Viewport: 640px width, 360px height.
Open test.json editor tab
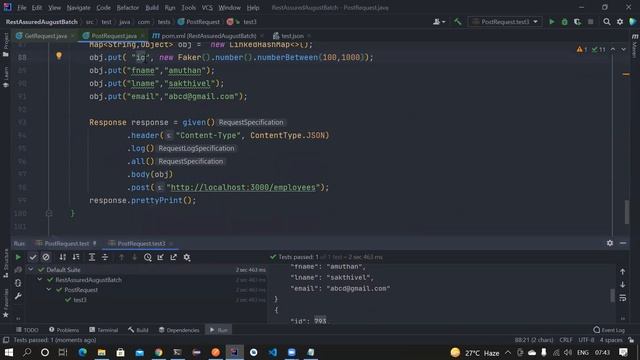coord(292,36)
